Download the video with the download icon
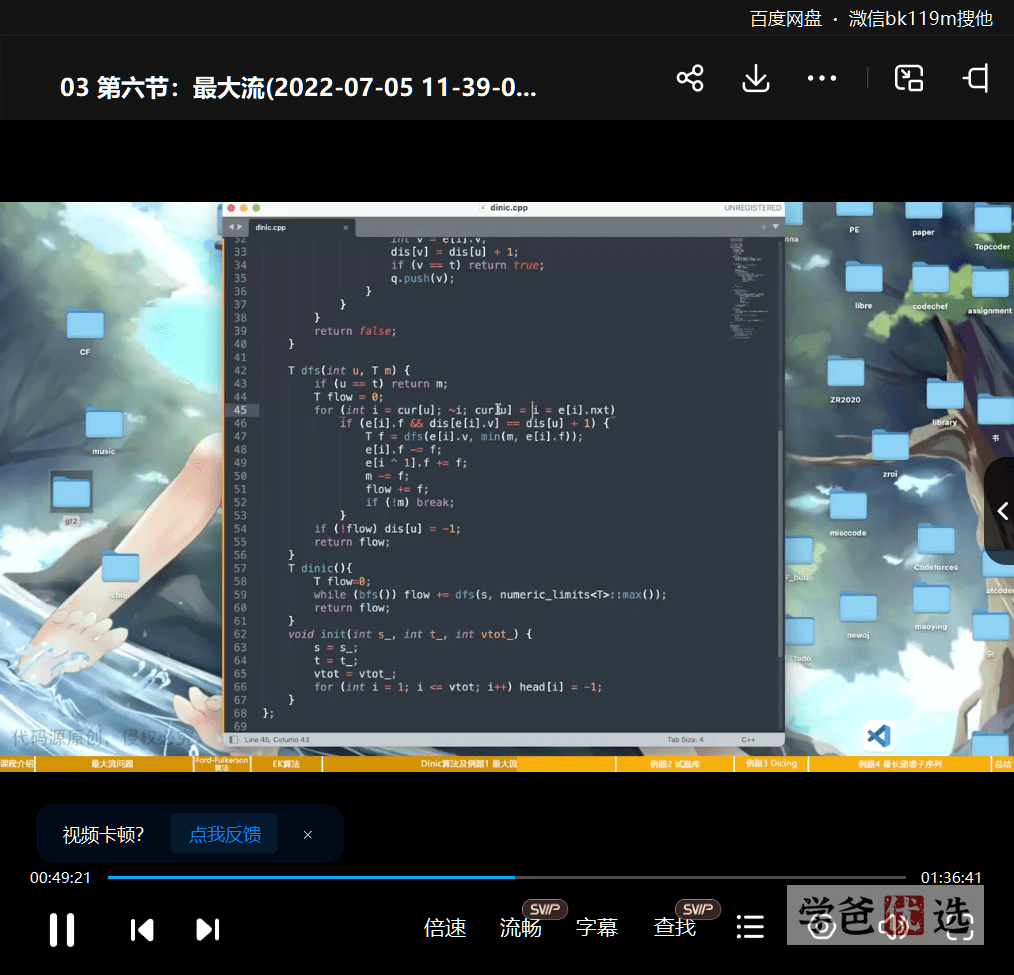The width and height of the screenshot is (1014, 975). coord(755,78)
